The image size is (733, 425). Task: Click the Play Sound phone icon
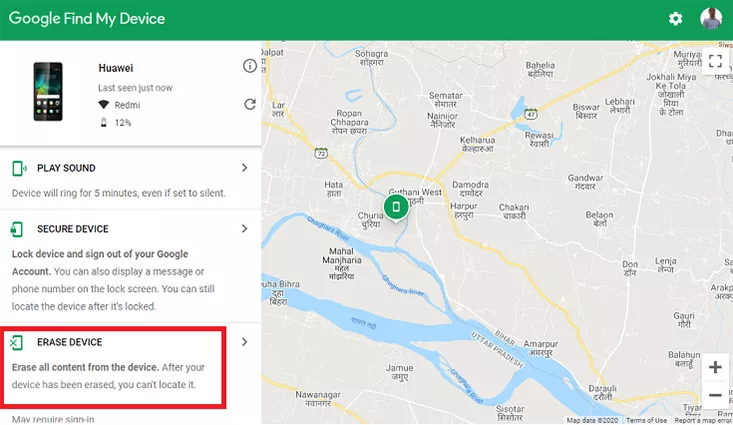[x=18, y=169]
